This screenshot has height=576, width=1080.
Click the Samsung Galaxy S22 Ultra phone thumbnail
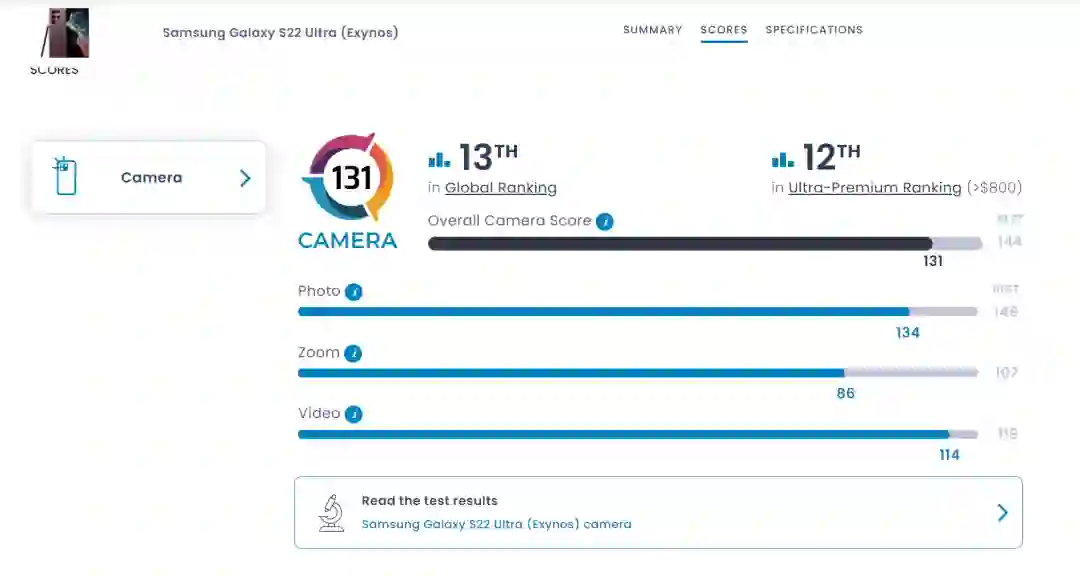click(65, 34)
